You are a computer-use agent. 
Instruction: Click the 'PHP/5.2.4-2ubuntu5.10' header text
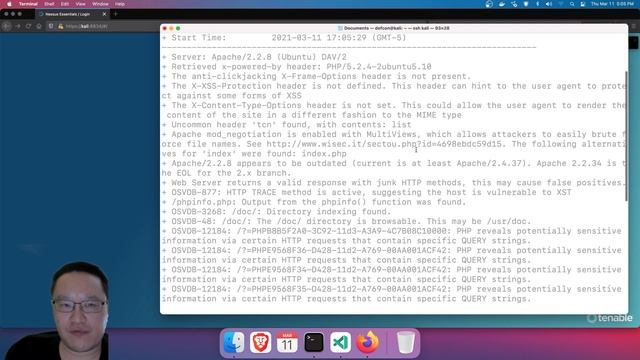378,67
